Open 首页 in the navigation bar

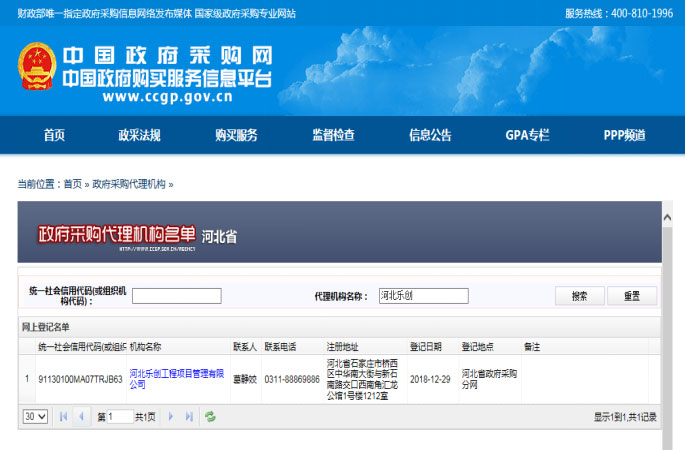click(54, 136)
